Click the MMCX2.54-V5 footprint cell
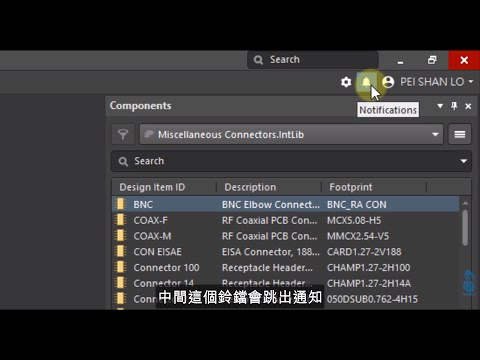Screen dimensions: 480x360 point(358,236)
